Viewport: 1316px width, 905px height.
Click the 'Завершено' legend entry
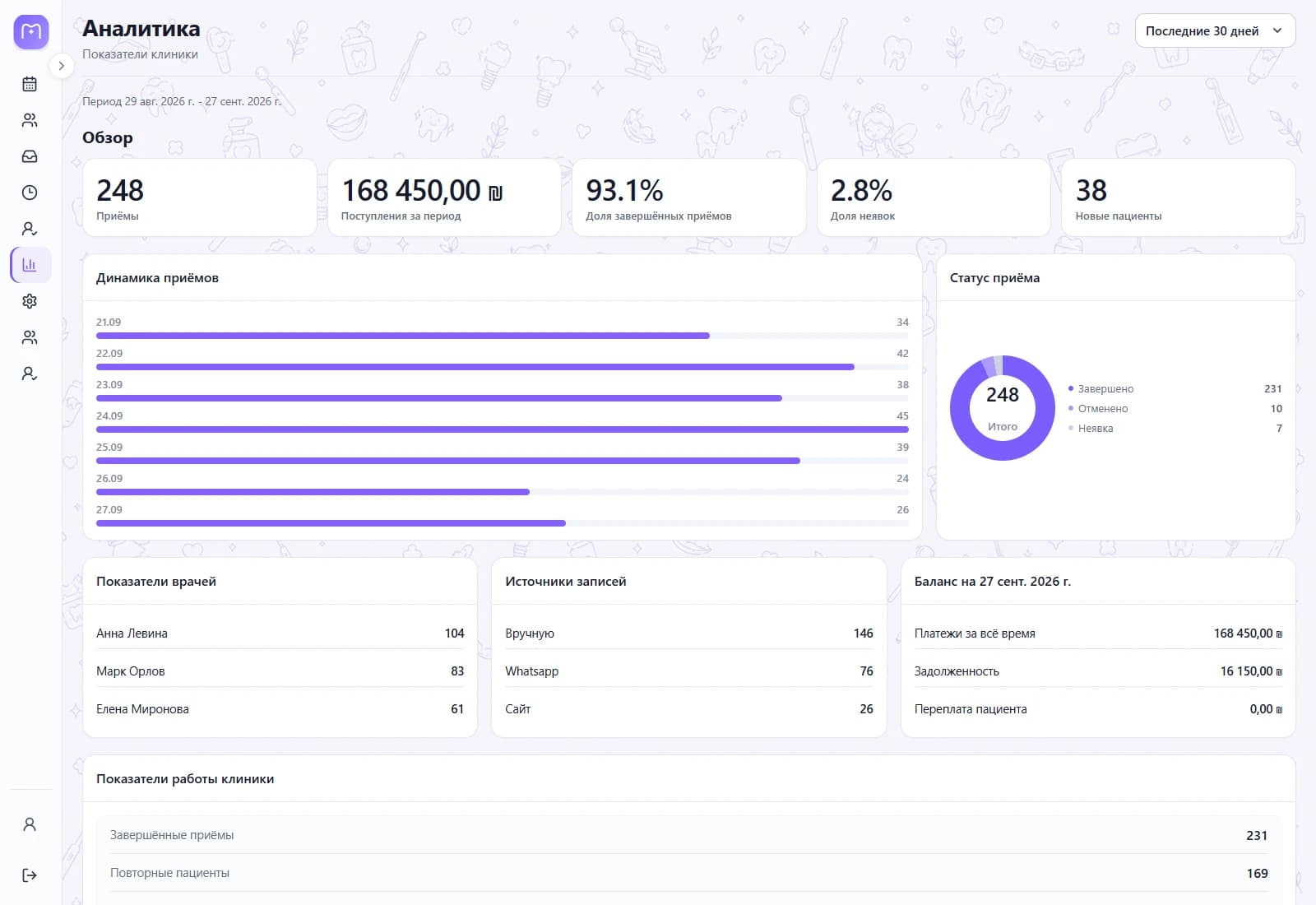[1175, 388]
